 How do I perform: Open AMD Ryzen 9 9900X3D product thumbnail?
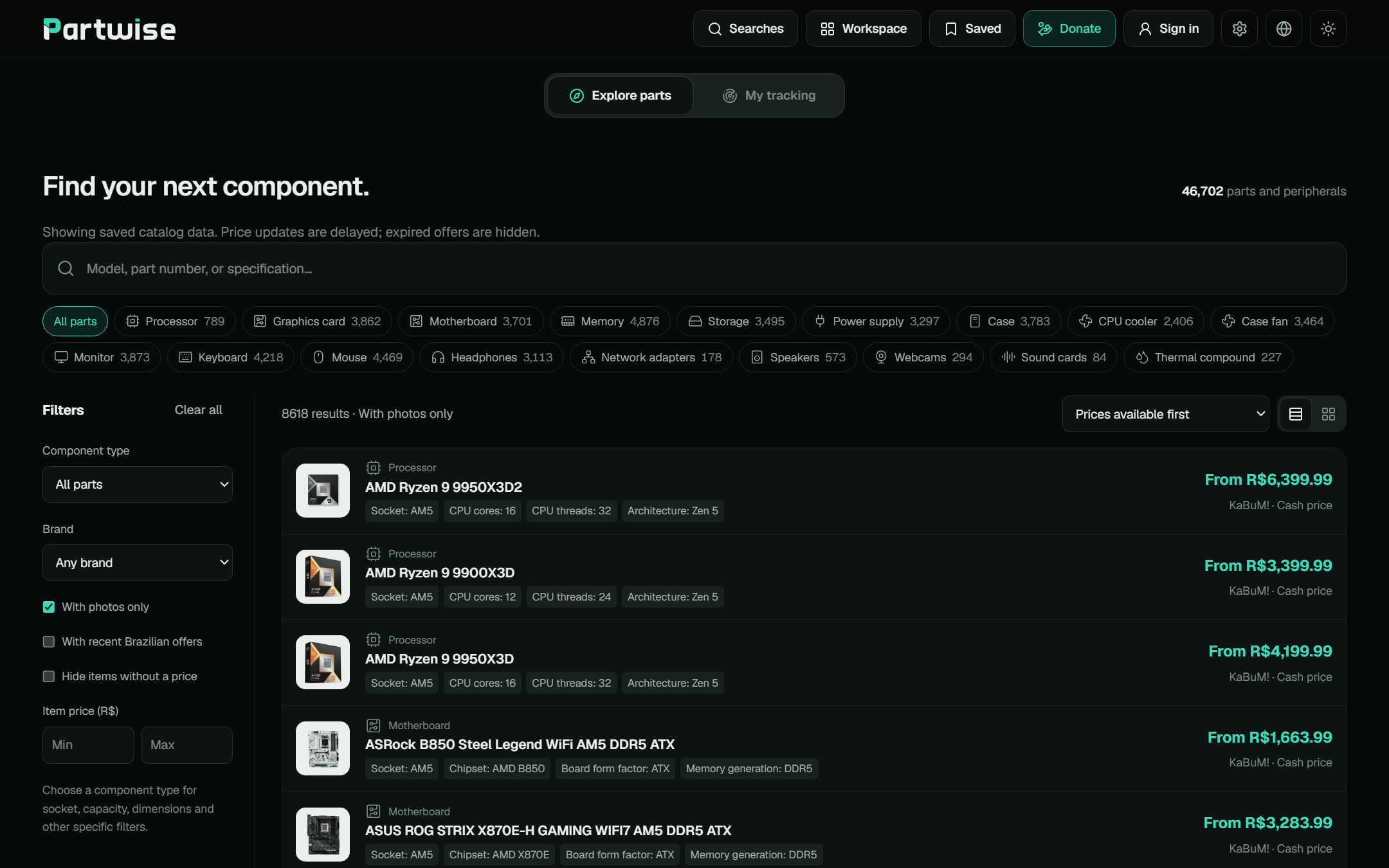pyautogui.click(x=323, y=577)
